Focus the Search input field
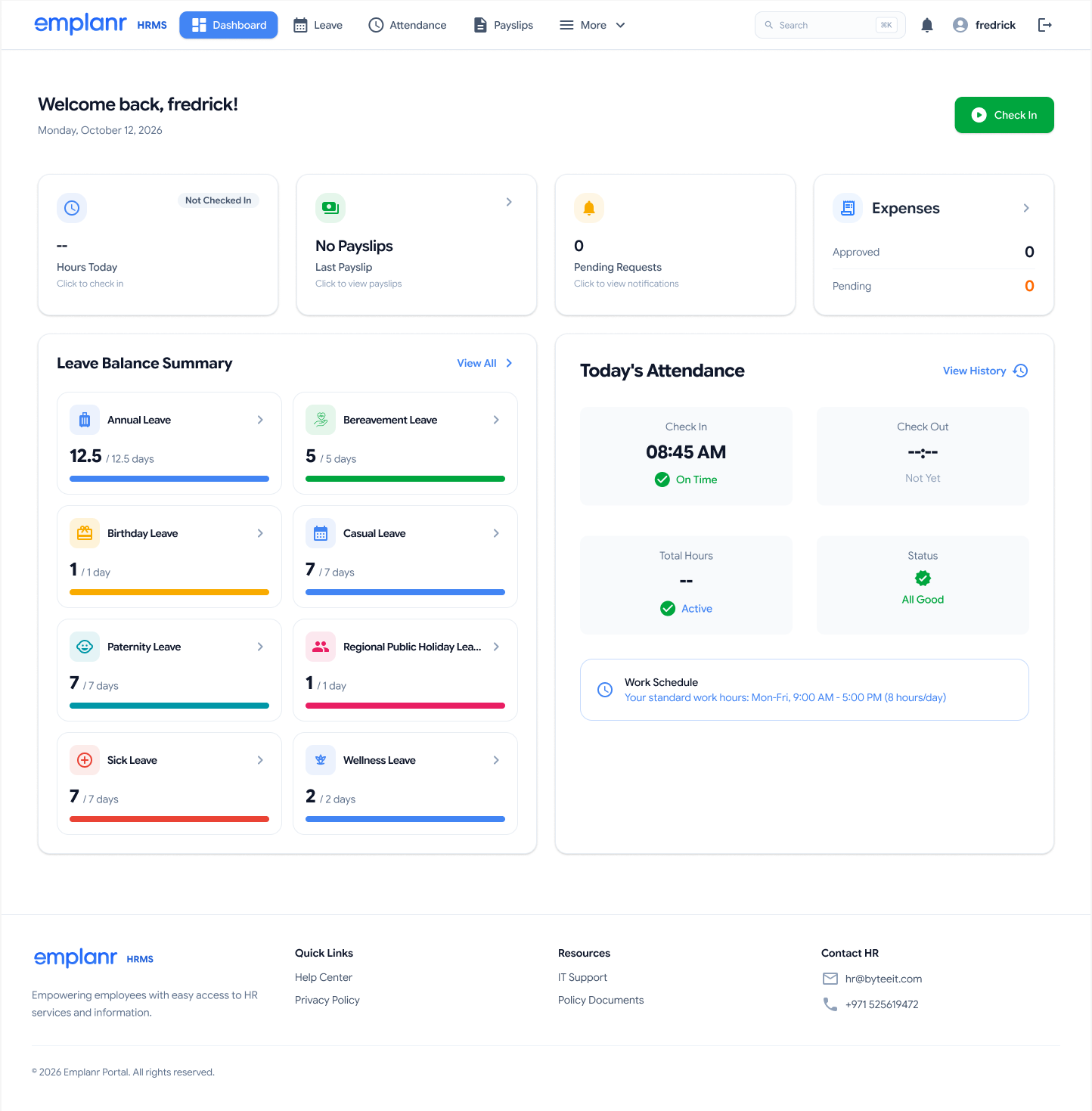This screenshot has width=1092, height=1111. (830, 25)
